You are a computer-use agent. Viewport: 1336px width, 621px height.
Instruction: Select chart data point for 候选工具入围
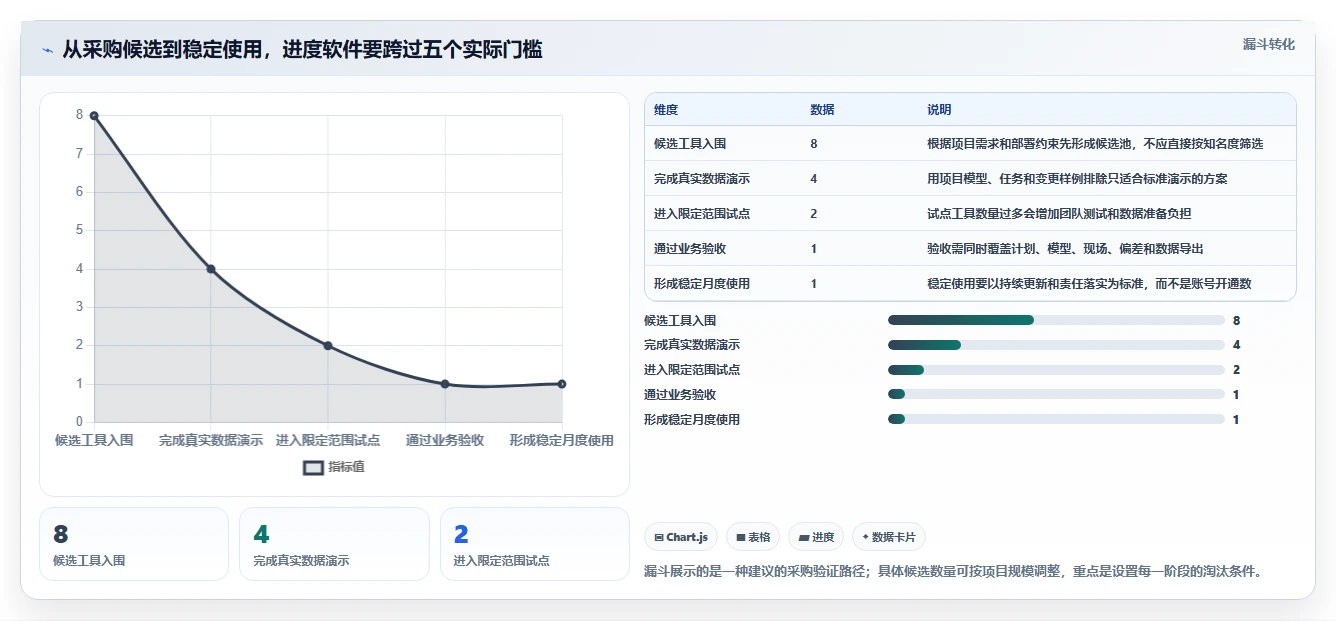coord(94,116)
